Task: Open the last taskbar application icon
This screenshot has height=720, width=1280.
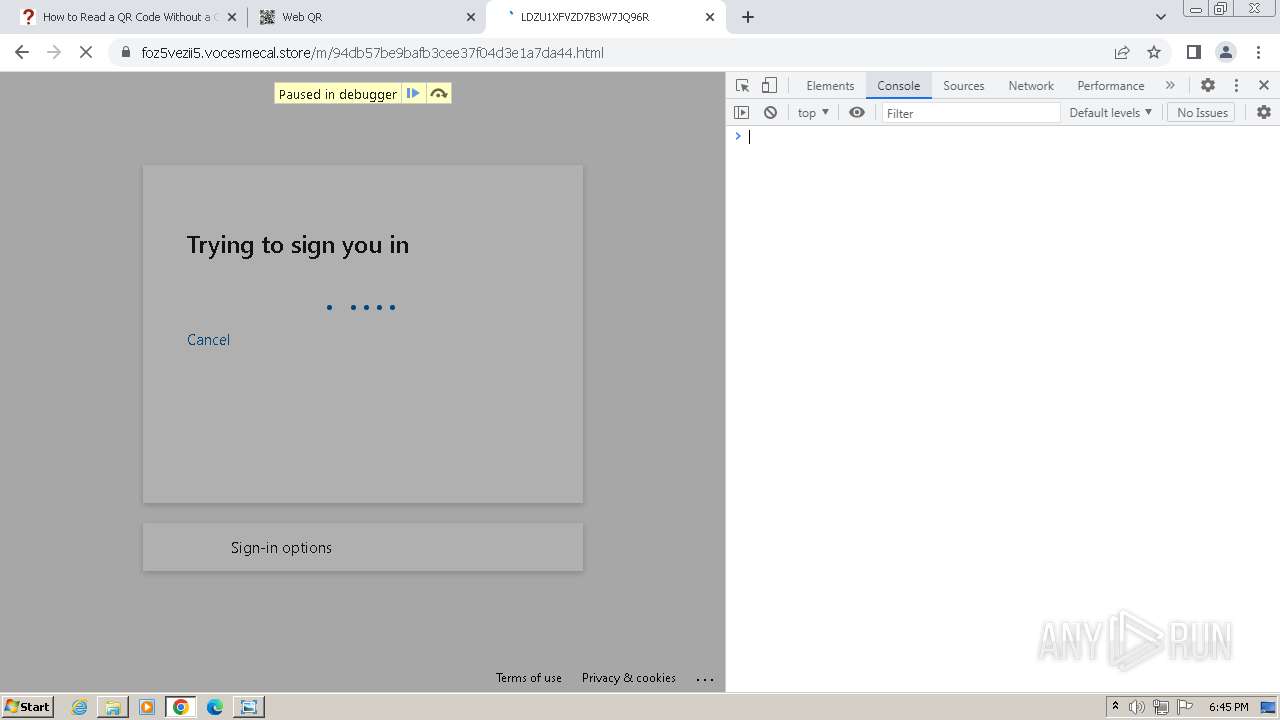Action: click(x=248, y=707)
